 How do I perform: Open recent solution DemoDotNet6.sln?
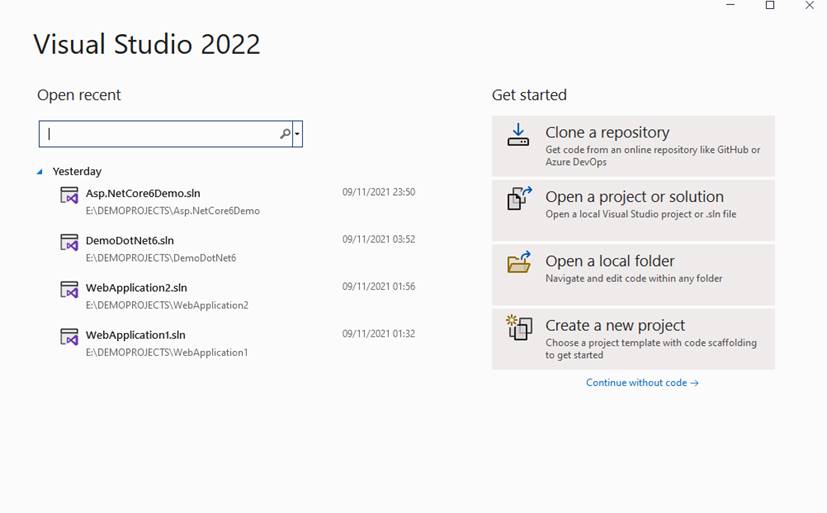130,240
